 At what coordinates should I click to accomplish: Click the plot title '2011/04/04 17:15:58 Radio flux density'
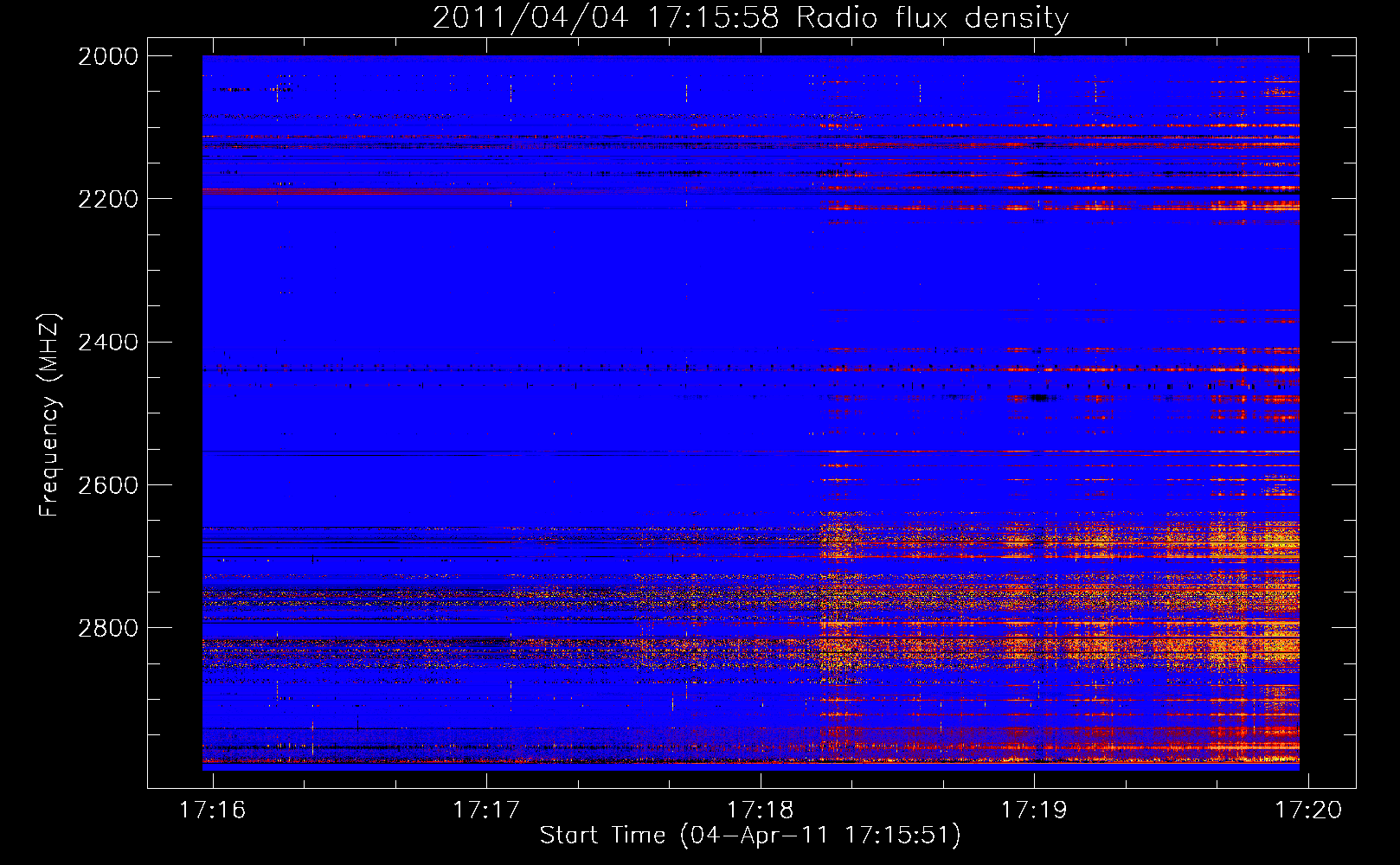(750, 18)
